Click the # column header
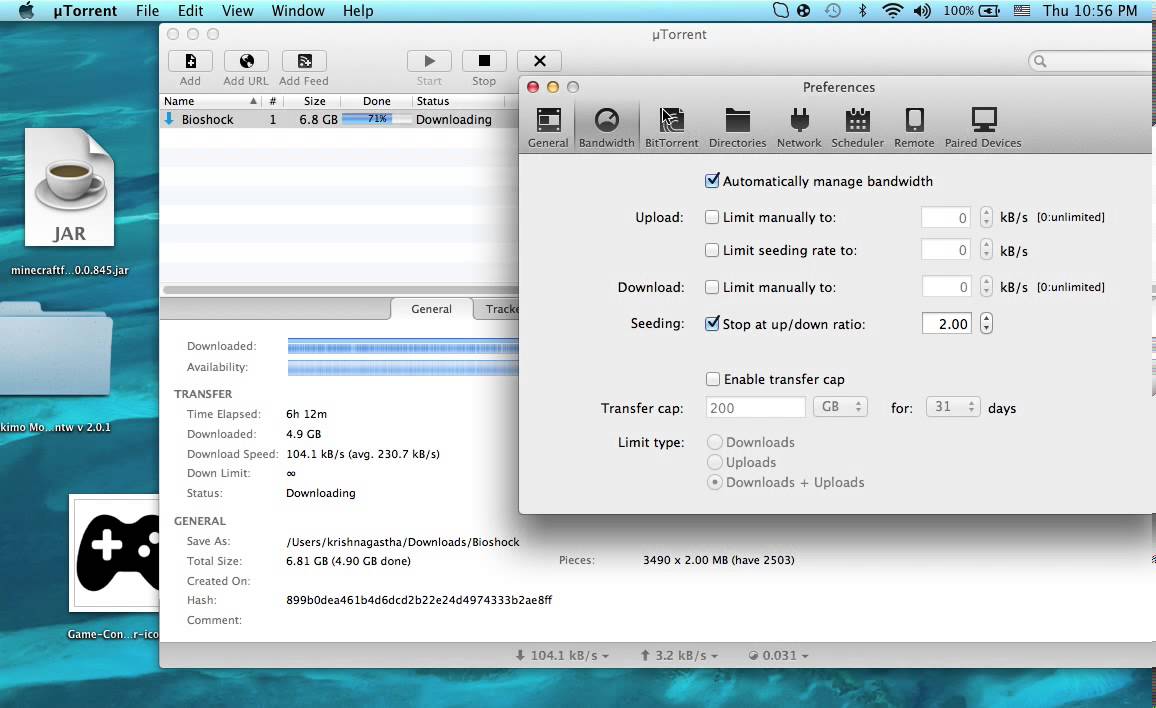This screenshot has height=708, width=1156. [273, 101]
